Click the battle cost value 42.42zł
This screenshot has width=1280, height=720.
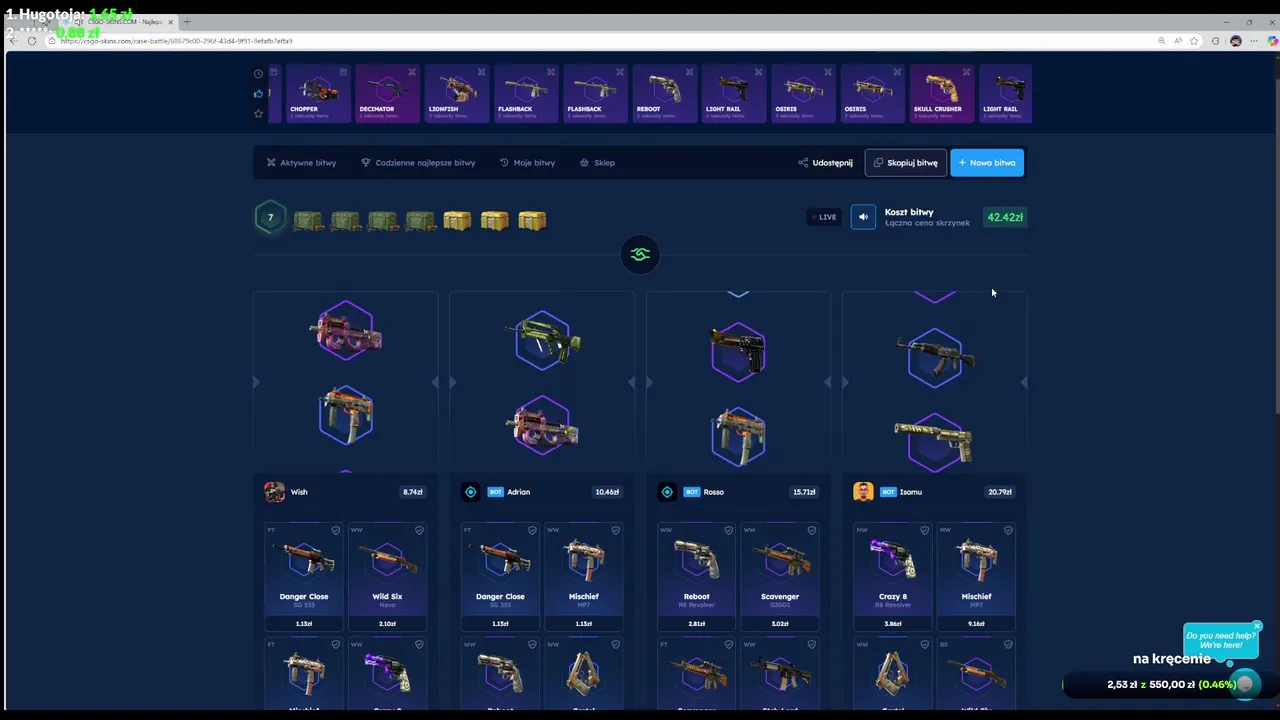click(1005, 217)
